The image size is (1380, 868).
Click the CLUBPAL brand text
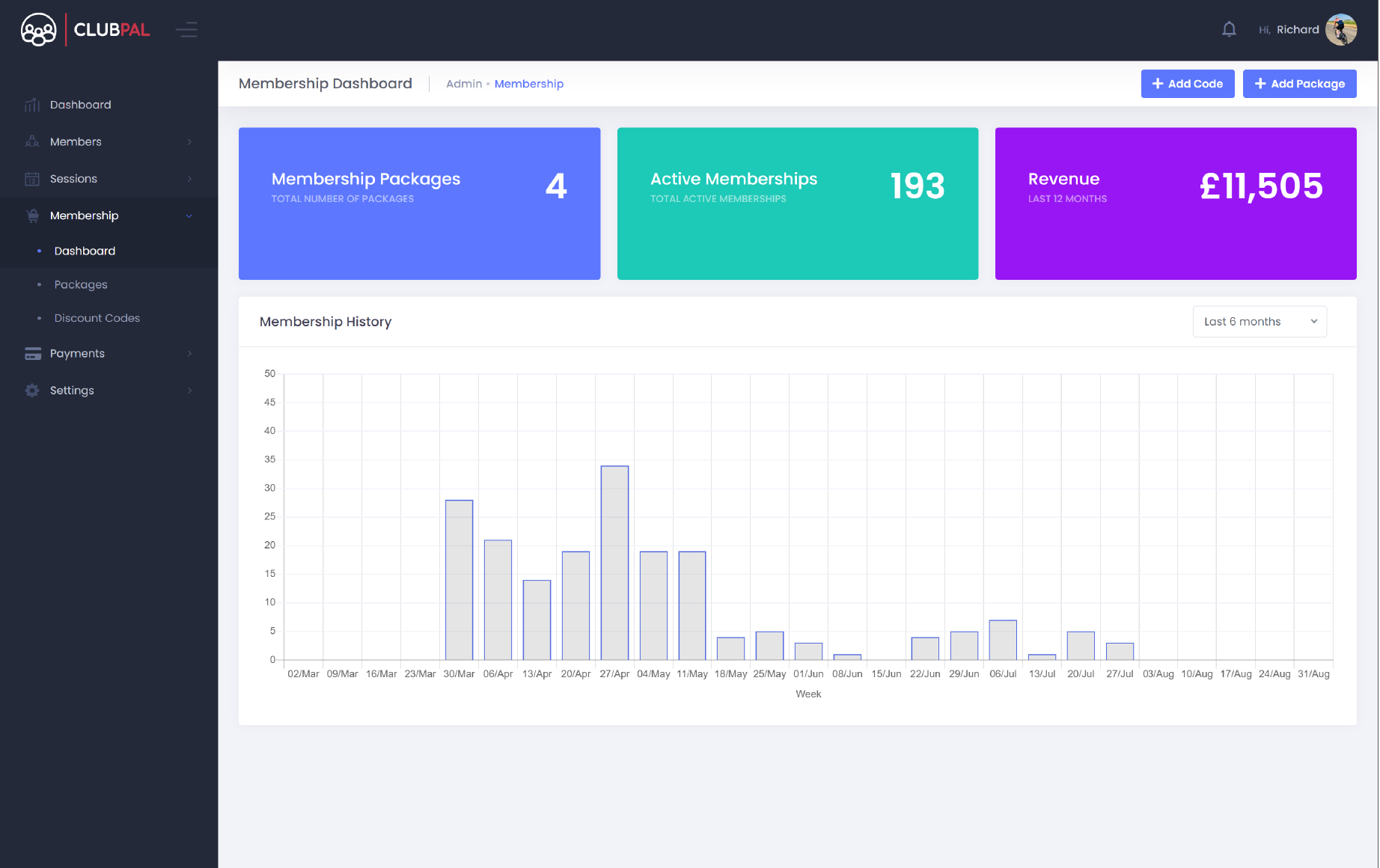click(x=112, y=30)
